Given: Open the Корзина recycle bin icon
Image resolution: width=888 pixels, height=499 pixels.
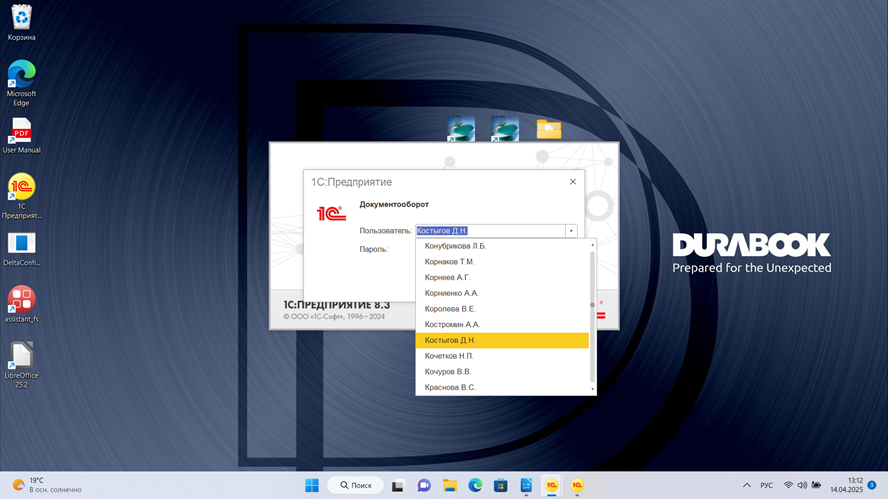Looking at the screenshot, I should click(x=22, y=23).
